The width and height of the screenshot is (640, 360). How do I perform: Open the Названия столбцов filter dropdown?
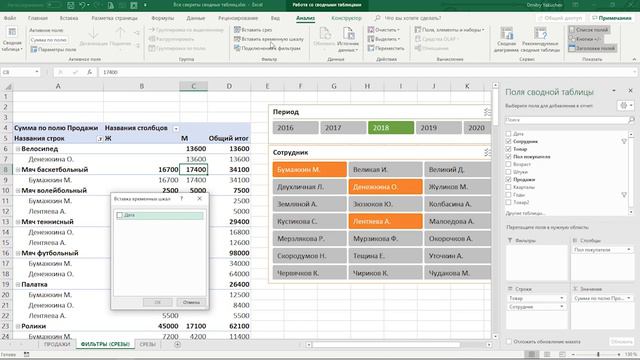click(176, 129)
